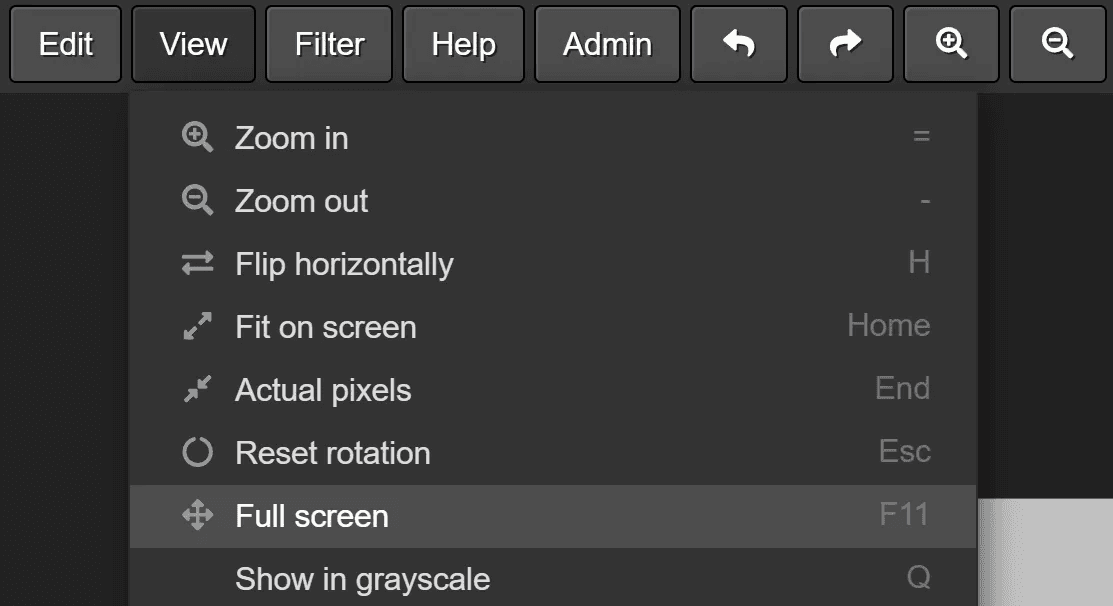Click the Zoom out menu icon
Viewport: 1113px width, 606px height.
[x=197, y=201]
